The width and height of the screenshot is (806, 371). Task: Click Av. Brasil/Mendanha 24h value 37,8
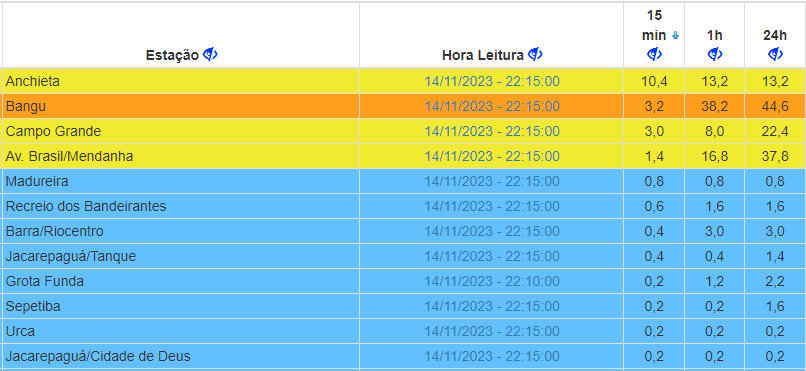(775, 157)
